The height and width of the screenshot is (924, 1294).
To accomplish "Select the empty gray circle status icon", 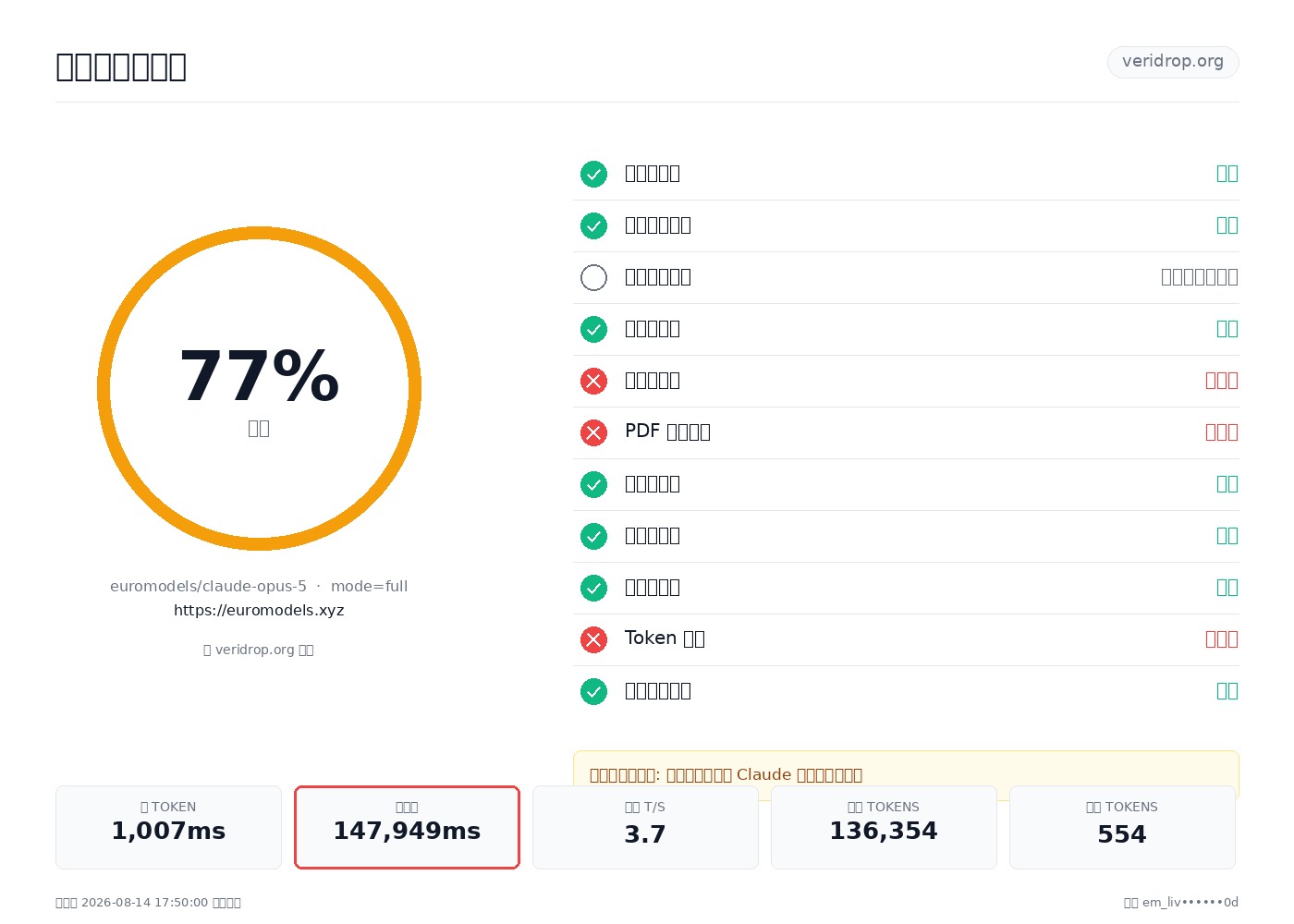I will pos(593,277).
